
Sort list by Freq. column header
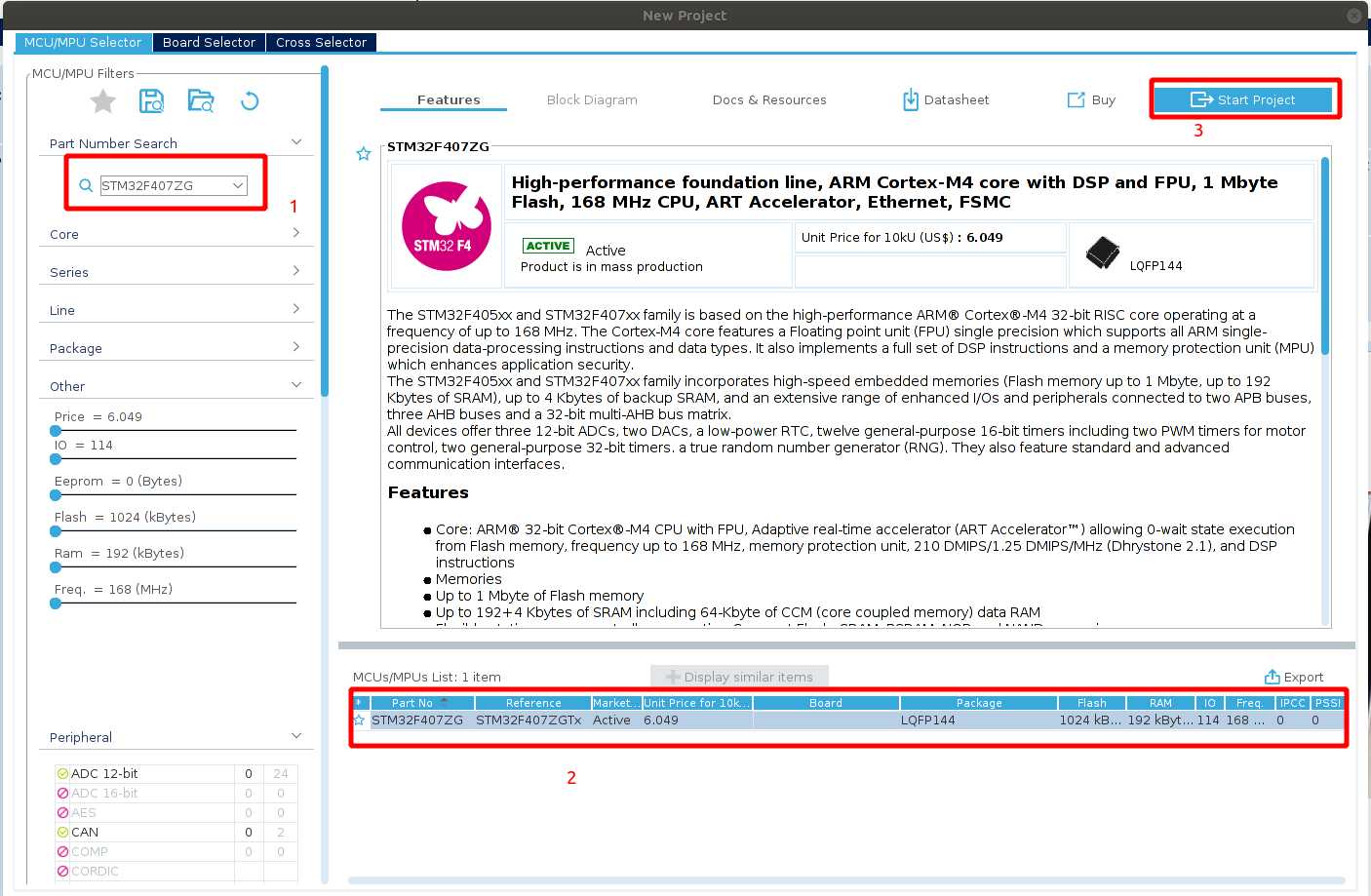click(1250, 702)
